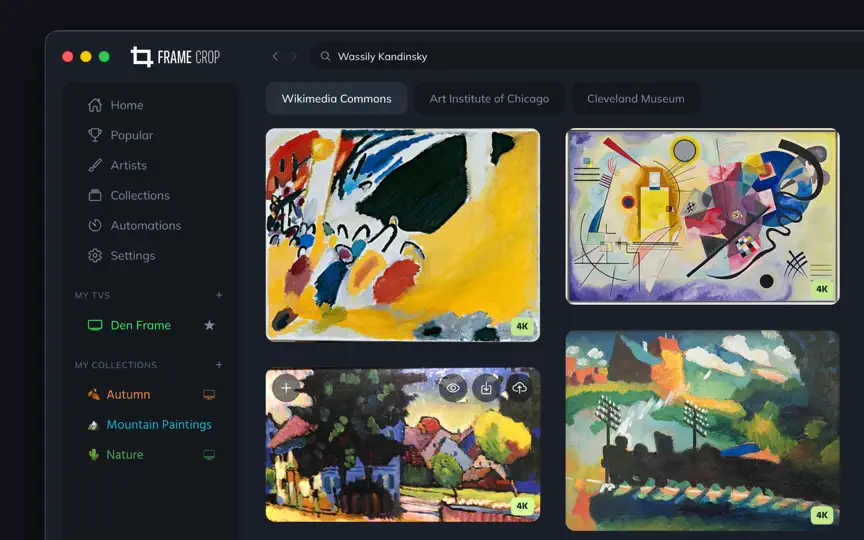864x540 pixels.
Task: Click the Den Frame TV monitor icon
Action: (x=95, y=325)
